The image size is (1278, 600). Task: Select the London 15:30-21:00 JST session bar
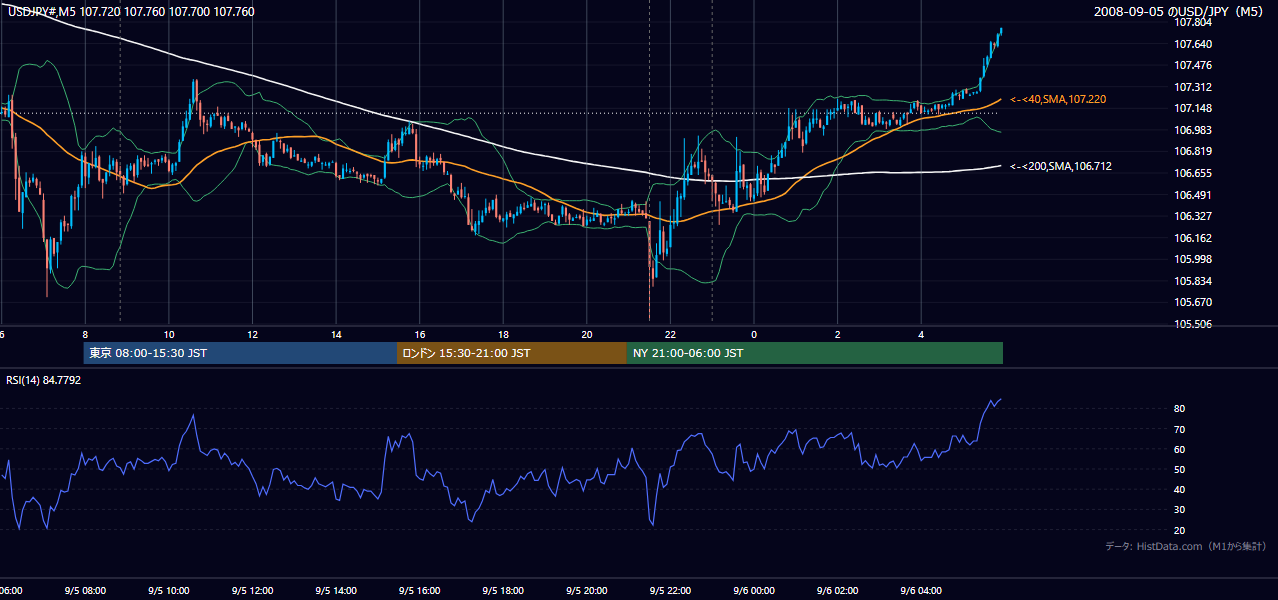pyautogui.click(x=512, y=353)
